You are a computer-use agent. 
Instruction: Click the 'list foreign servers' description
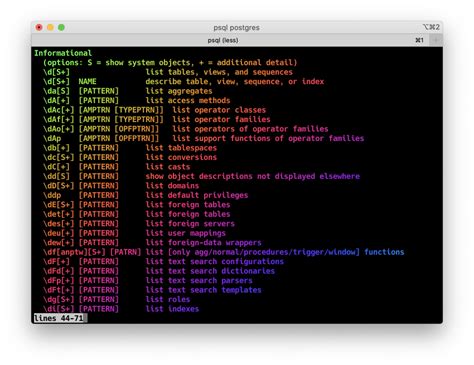point(190,223)
